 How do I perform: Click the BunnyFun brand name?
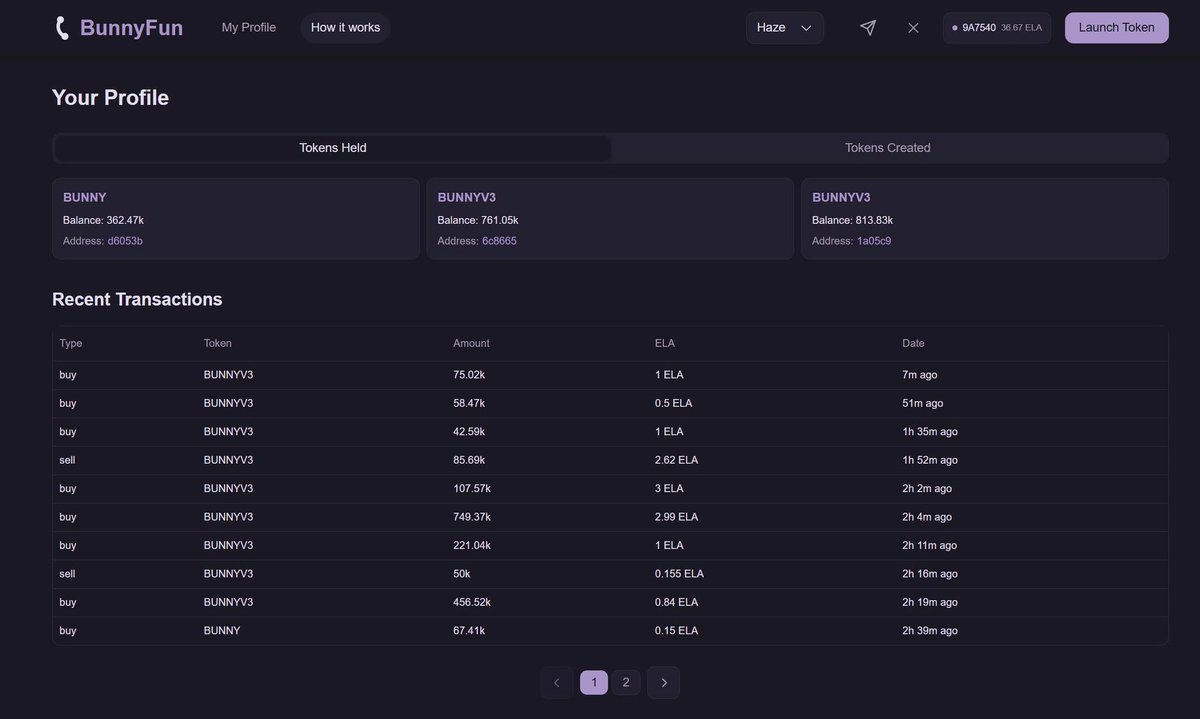[x=131, y=28]
